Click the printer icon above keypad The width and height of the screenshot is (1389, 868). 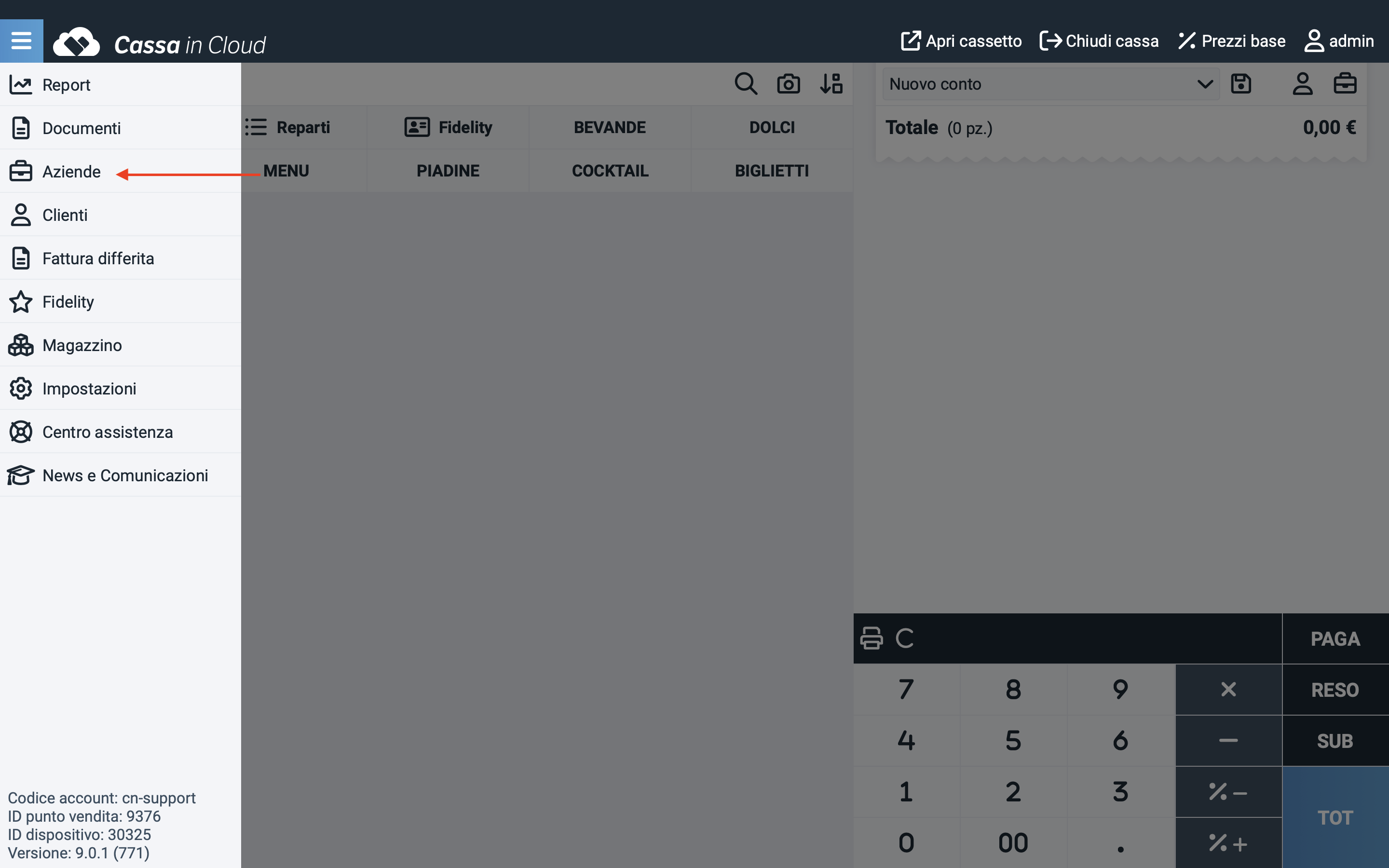click(872, 638)
